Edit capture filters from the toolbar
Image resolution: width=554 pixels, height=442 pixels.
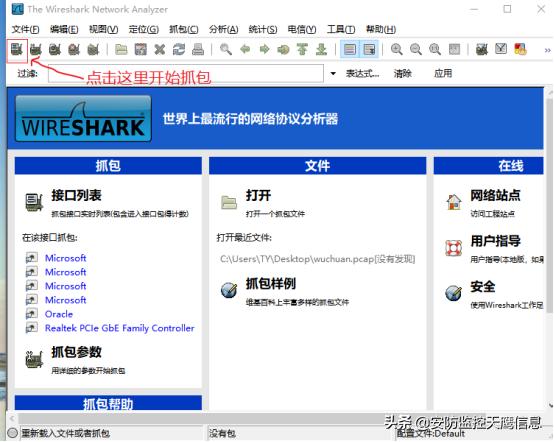click(x=482, y=49)
